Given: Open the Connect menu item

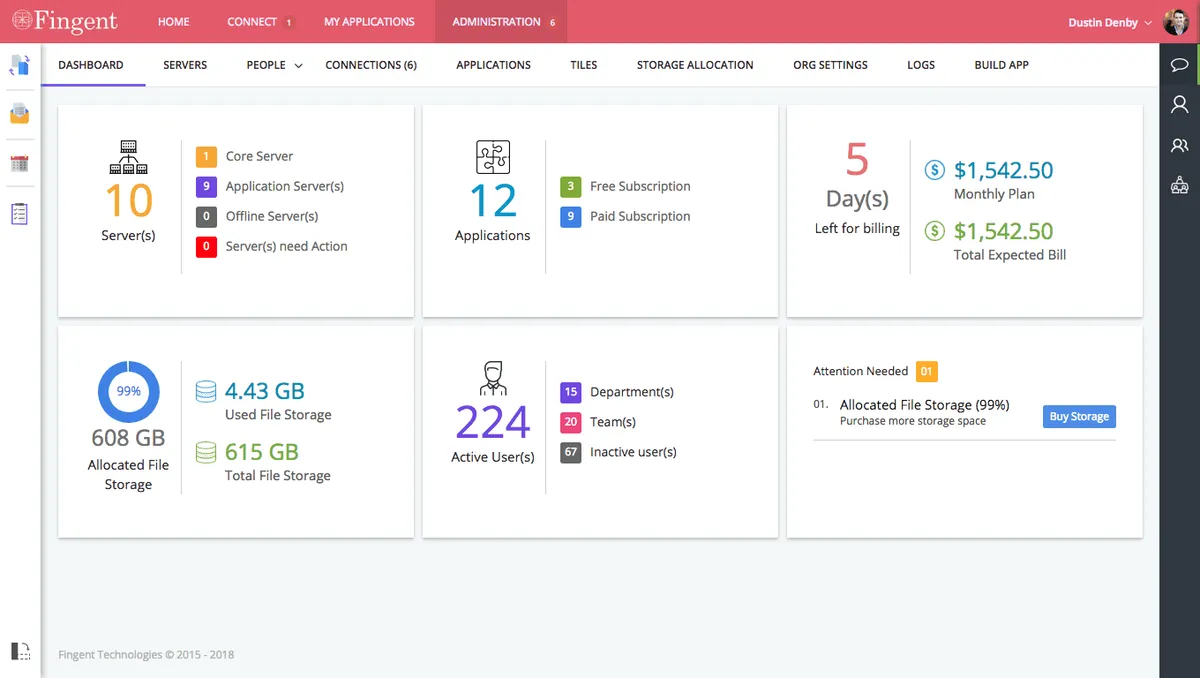Looking at the screenshot, I should 252,22.
